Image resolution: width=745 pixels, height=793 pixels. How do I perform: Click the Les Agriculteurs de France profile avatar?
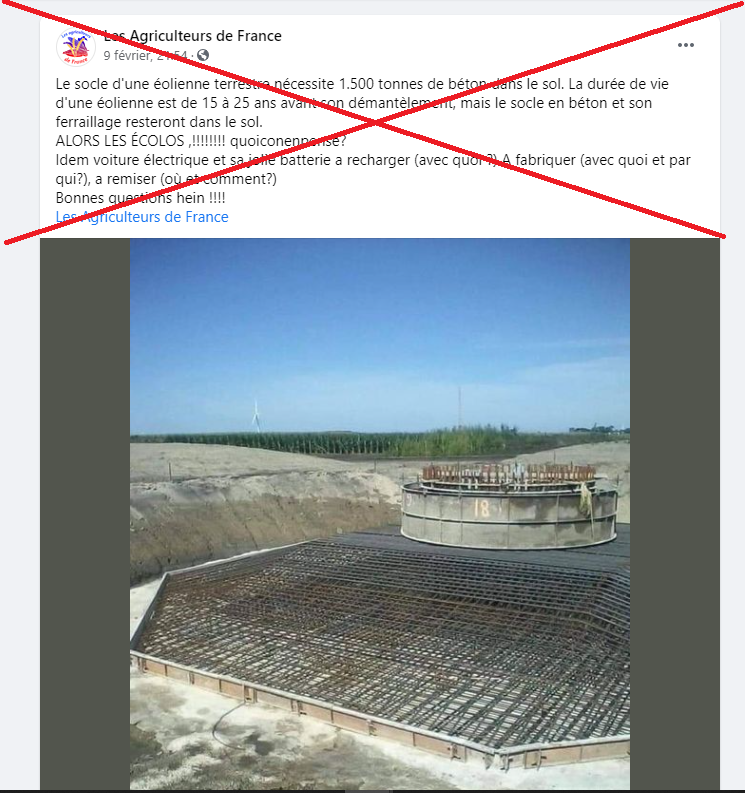point(75,47)
